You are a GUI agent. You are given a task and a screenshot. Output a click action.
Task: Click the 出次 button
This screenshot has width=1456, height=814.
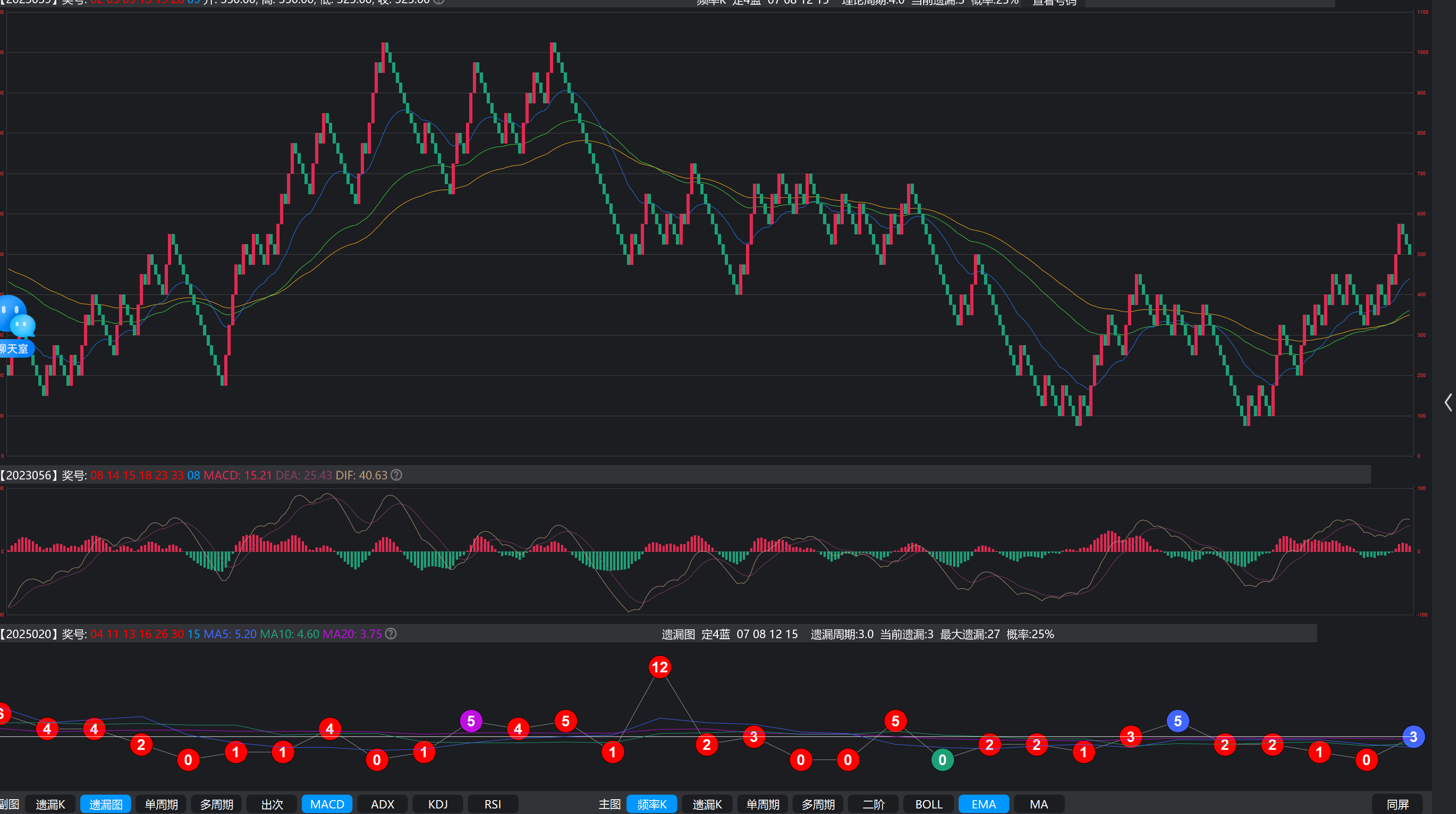tap(272, 804)
